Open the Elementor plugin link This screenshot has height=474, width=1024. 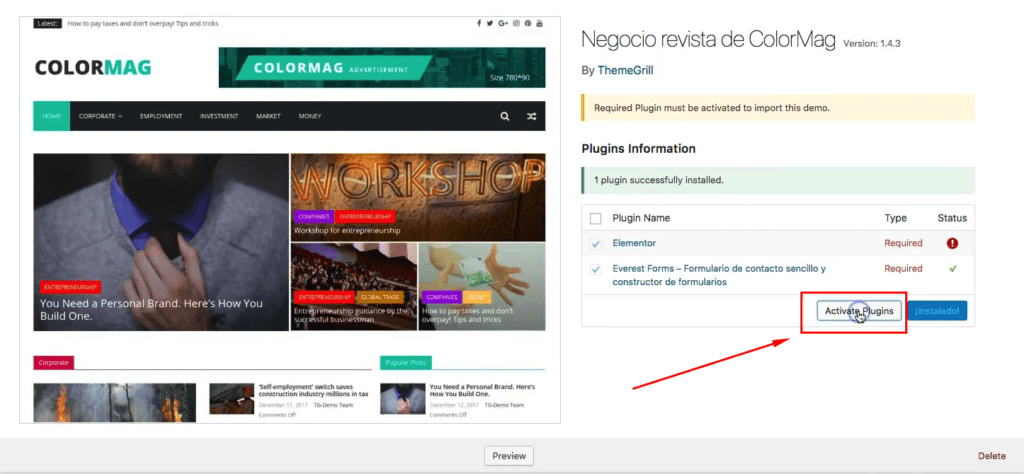[x=634, y=243]
